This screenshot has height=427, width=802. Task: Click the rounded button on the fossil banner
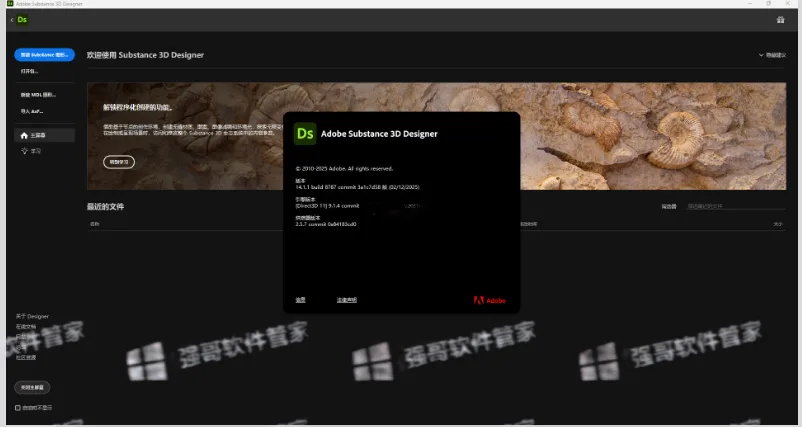pos(119,162)
